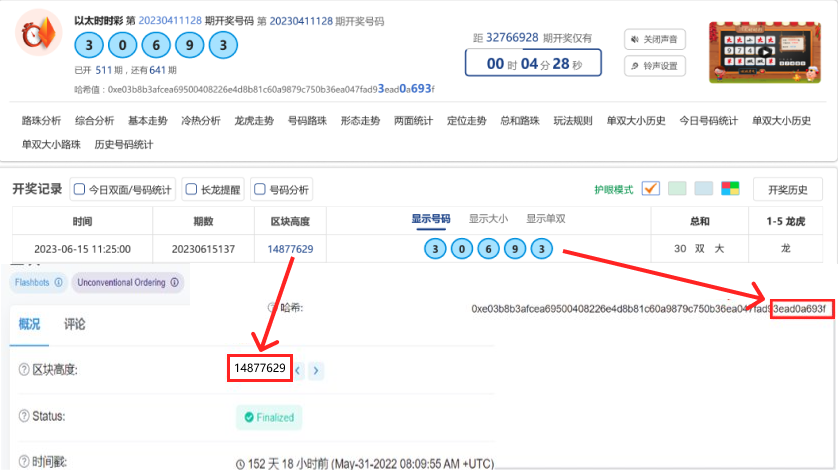The image size is (838, 471).
Task: Enable 今日双面/号码统计 checkbox
Action: coord(79,188)
